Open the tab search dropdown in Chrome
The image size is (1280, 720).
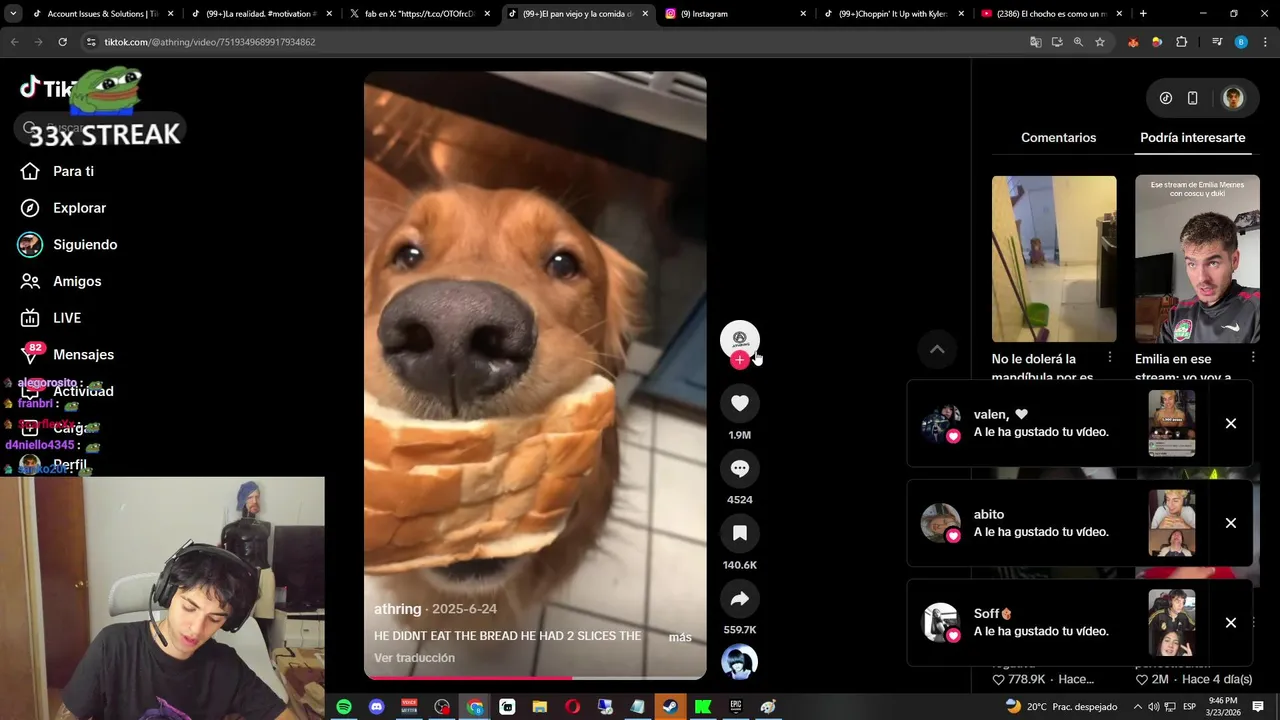(13, 13)
